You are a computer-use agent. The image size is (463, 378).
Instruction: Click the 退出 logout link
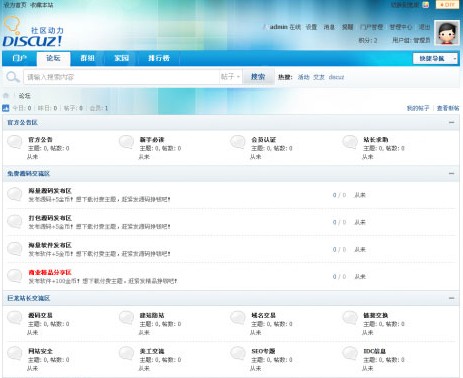424,27
